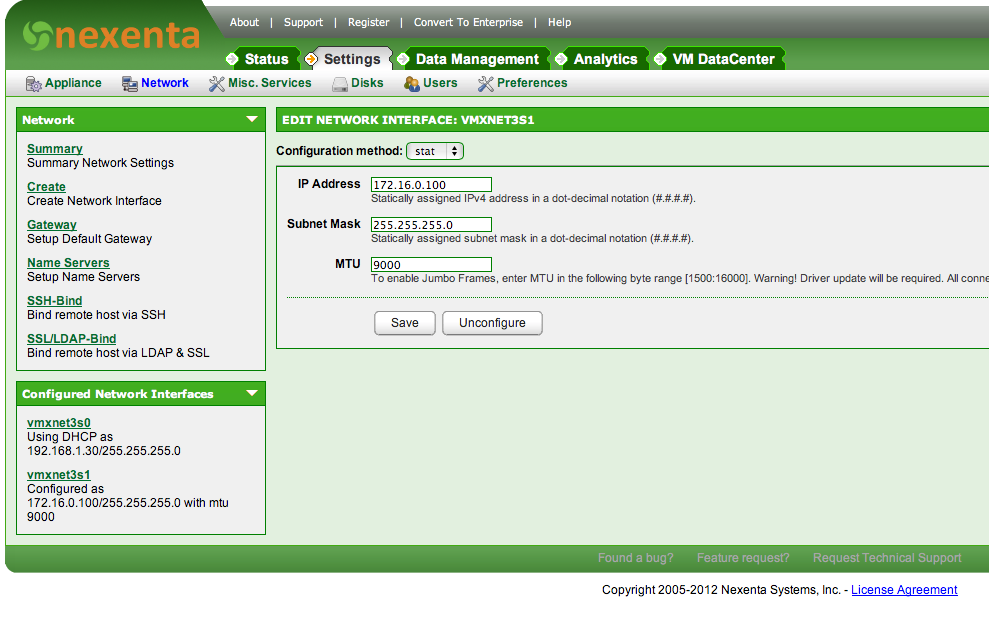The width and height of the screenshot is (989, 630).
Task: Click the Network icon in the submenu
Action: click(x=130, y=84)
